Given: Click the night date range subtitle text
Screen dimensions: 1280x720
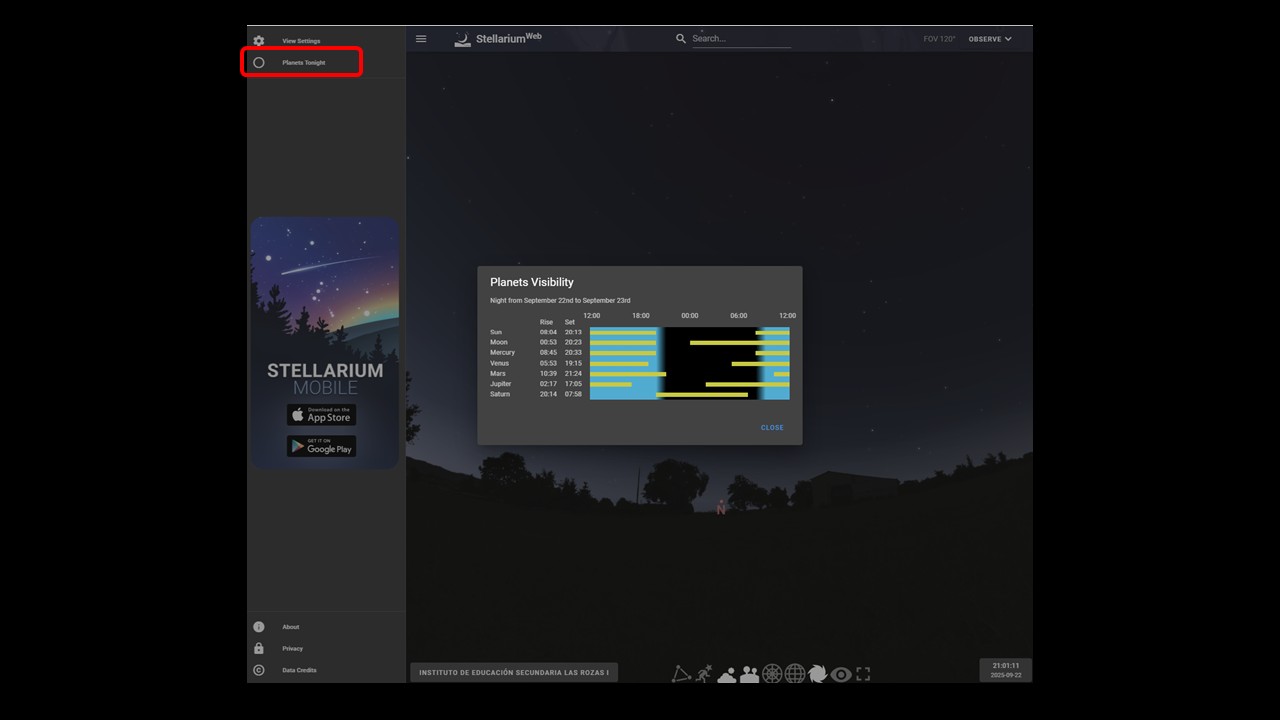Looking at the screenshot, I should pyautogui.click(x=560, y=300).
